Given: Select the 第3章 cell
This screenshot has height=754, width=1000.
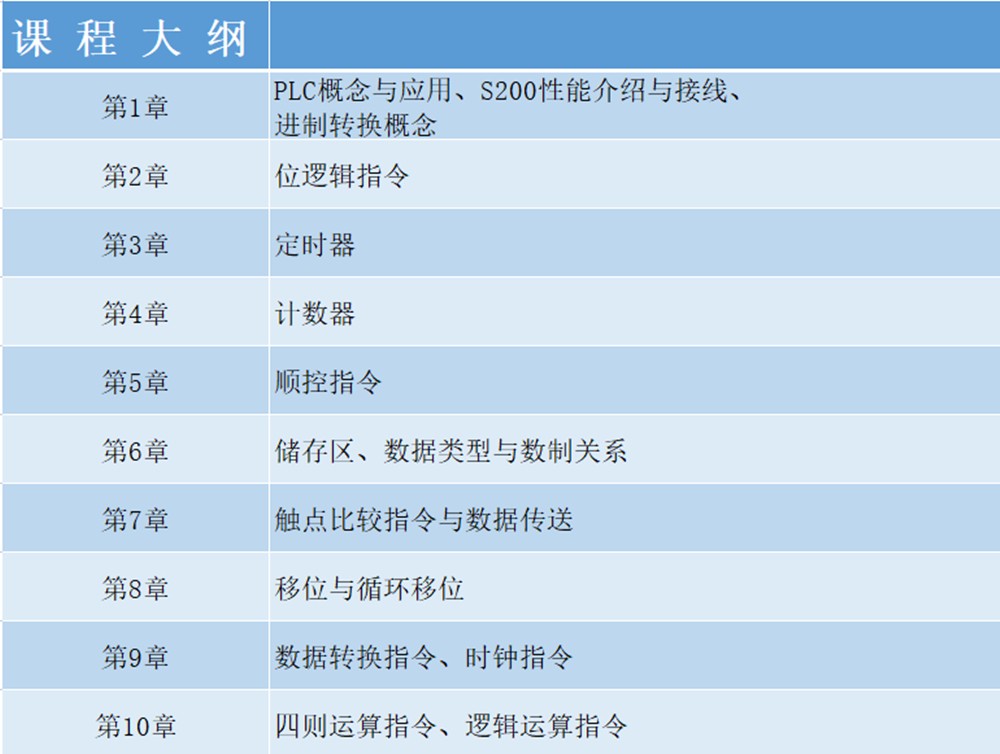Looking at the screenshot, I should [x=135, y=244].
